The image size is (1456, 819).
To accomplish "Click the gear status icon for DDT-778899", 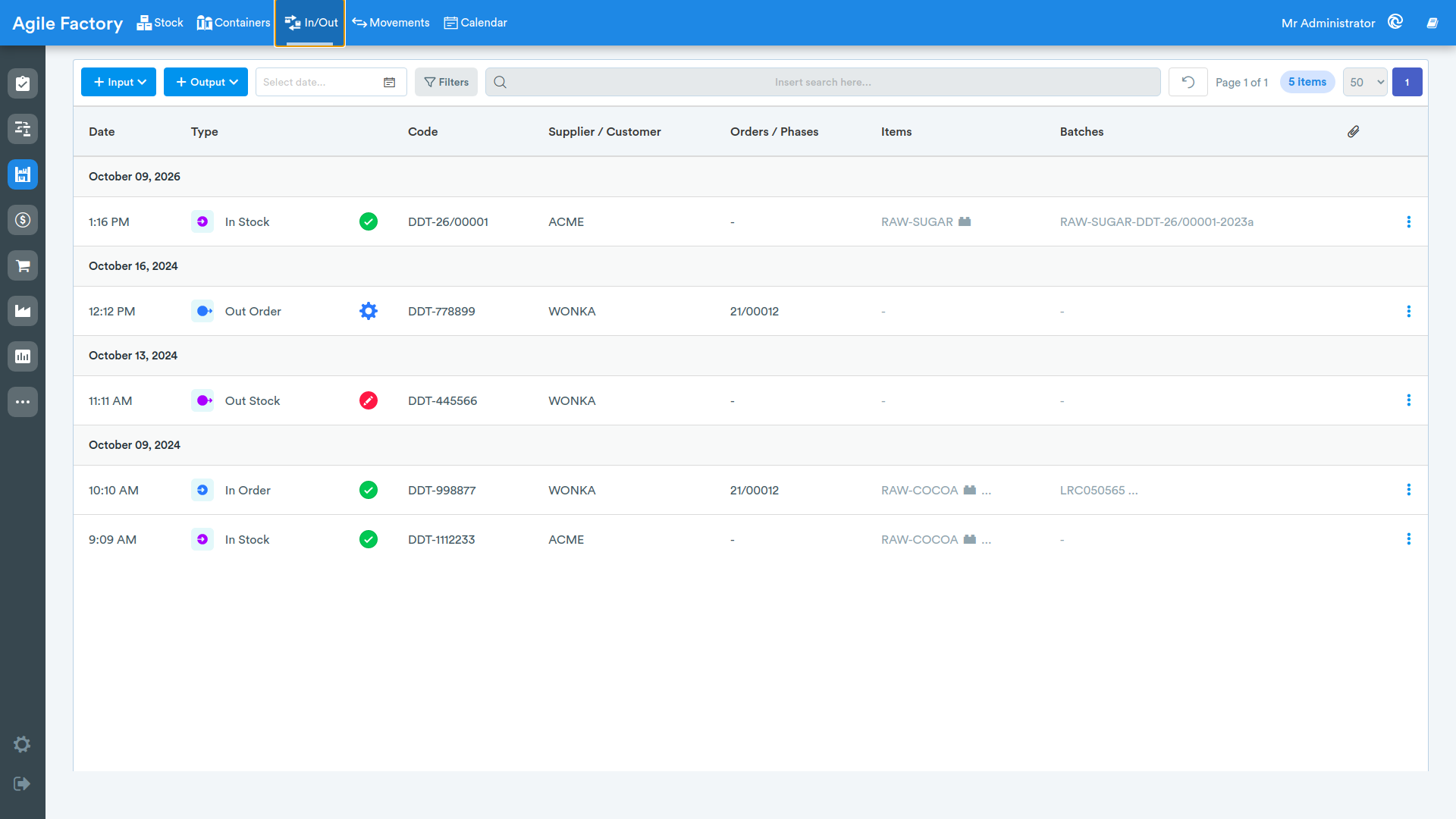I will point(369,311).
